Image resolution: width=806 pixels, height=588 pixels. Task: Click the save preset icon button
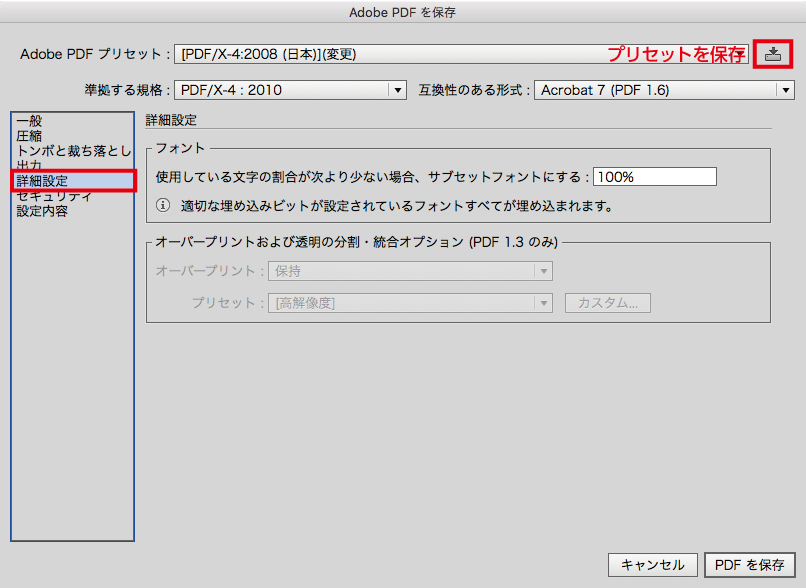[x=773, y=54]
